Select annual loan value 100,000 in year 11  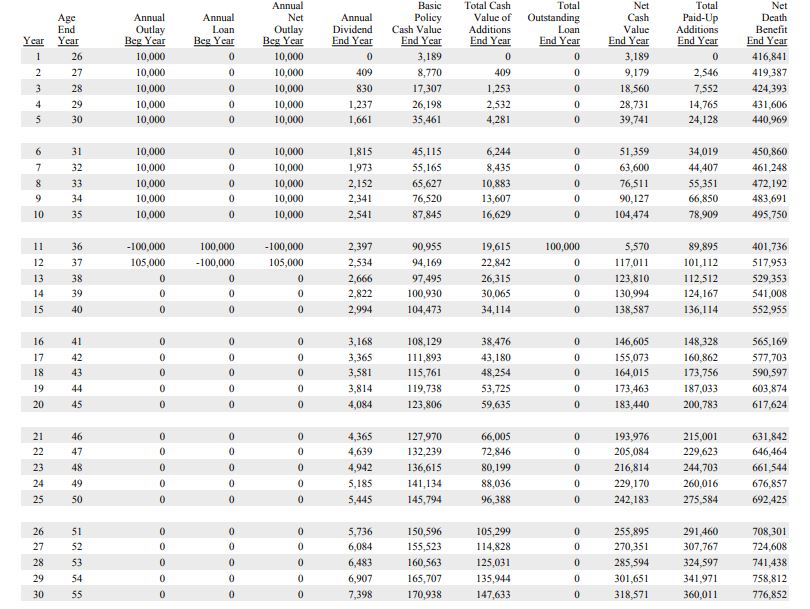[x=217, y=247]
